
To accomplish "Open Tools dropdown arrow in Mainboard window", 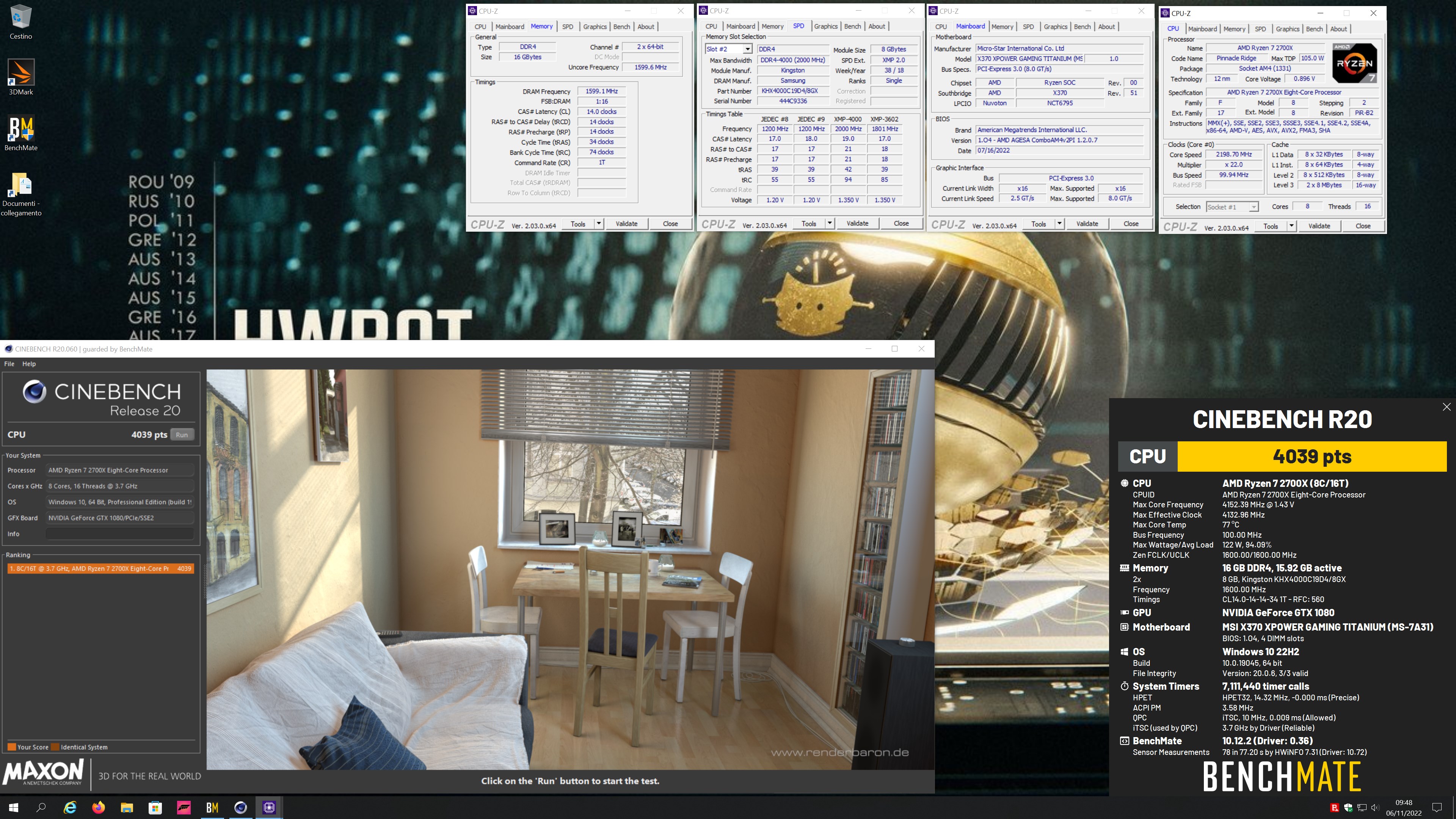I will (1059, 224).
